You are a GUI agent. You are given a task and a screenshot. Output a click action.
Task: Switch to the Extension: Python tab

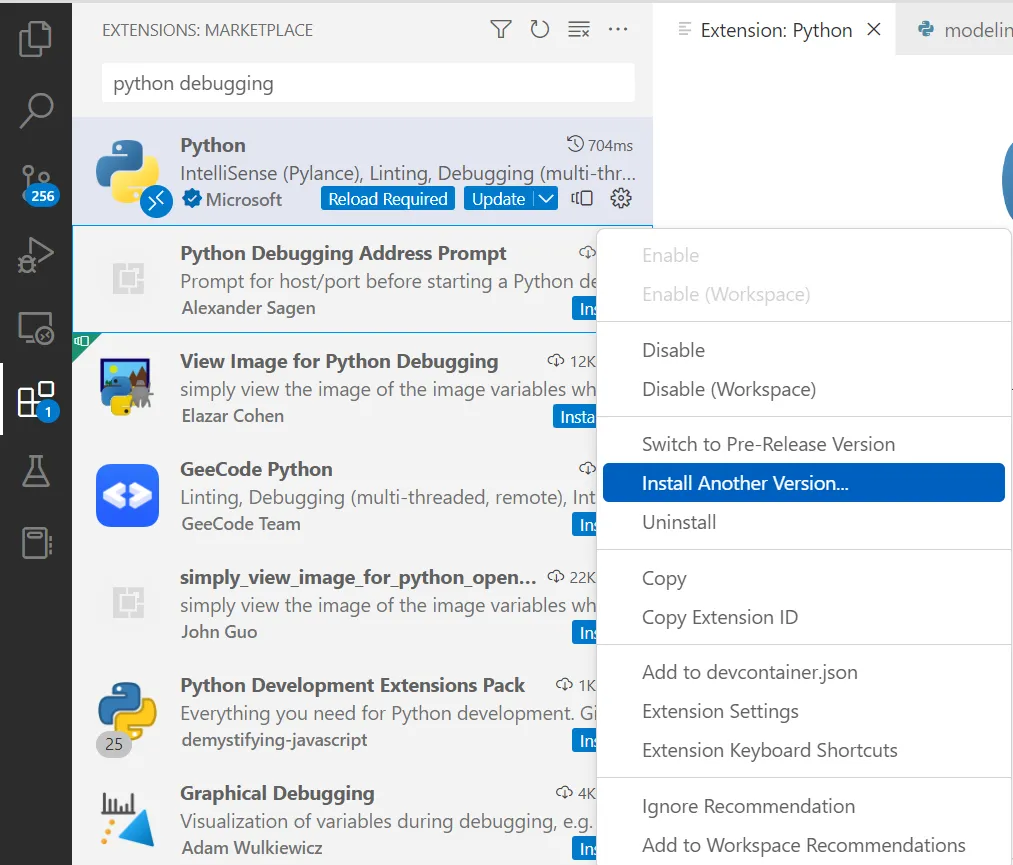(x=775, y=30)
